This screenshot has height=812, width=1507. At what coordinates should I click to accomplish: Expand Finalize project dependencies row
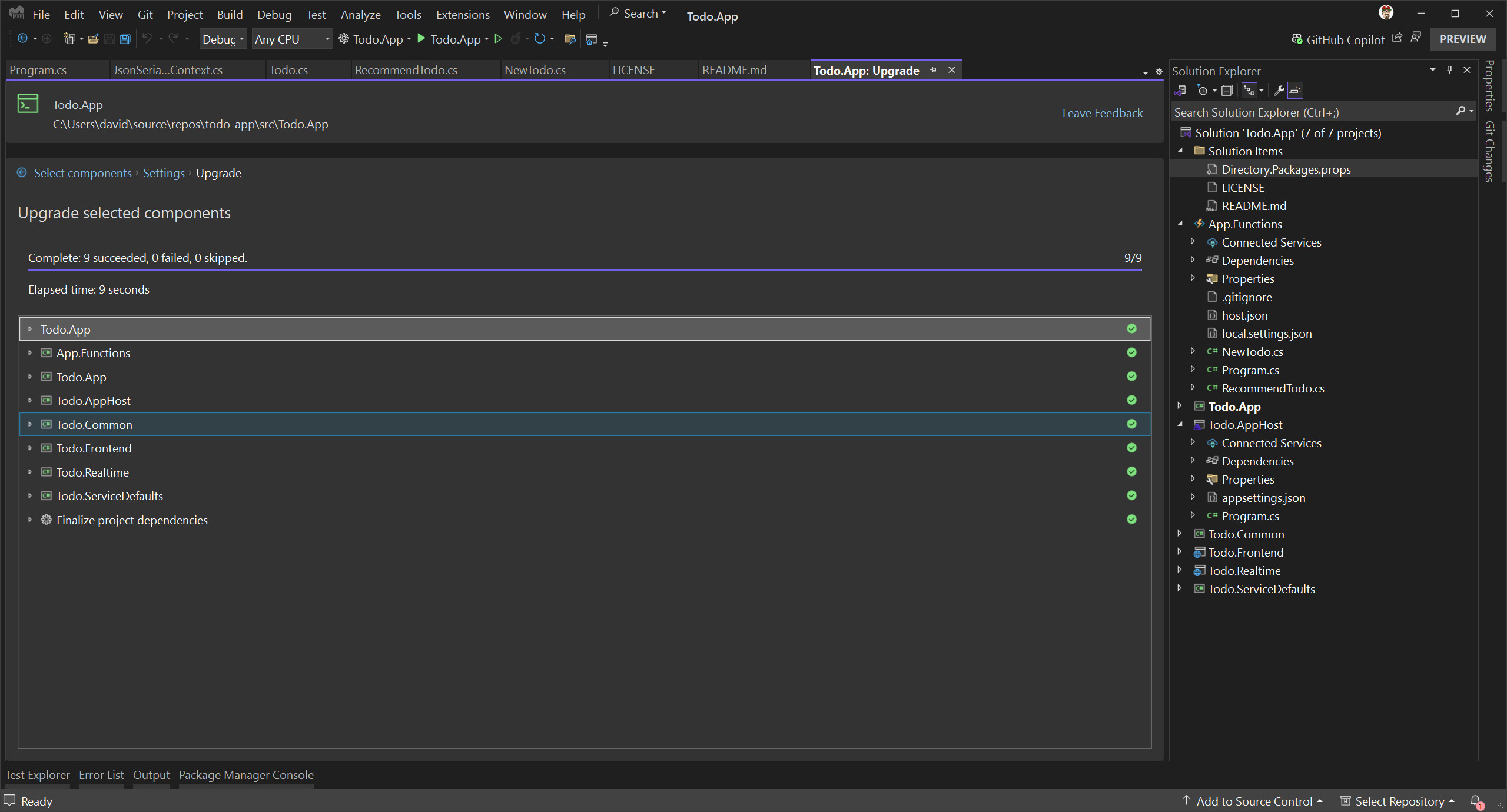[30, 520]
